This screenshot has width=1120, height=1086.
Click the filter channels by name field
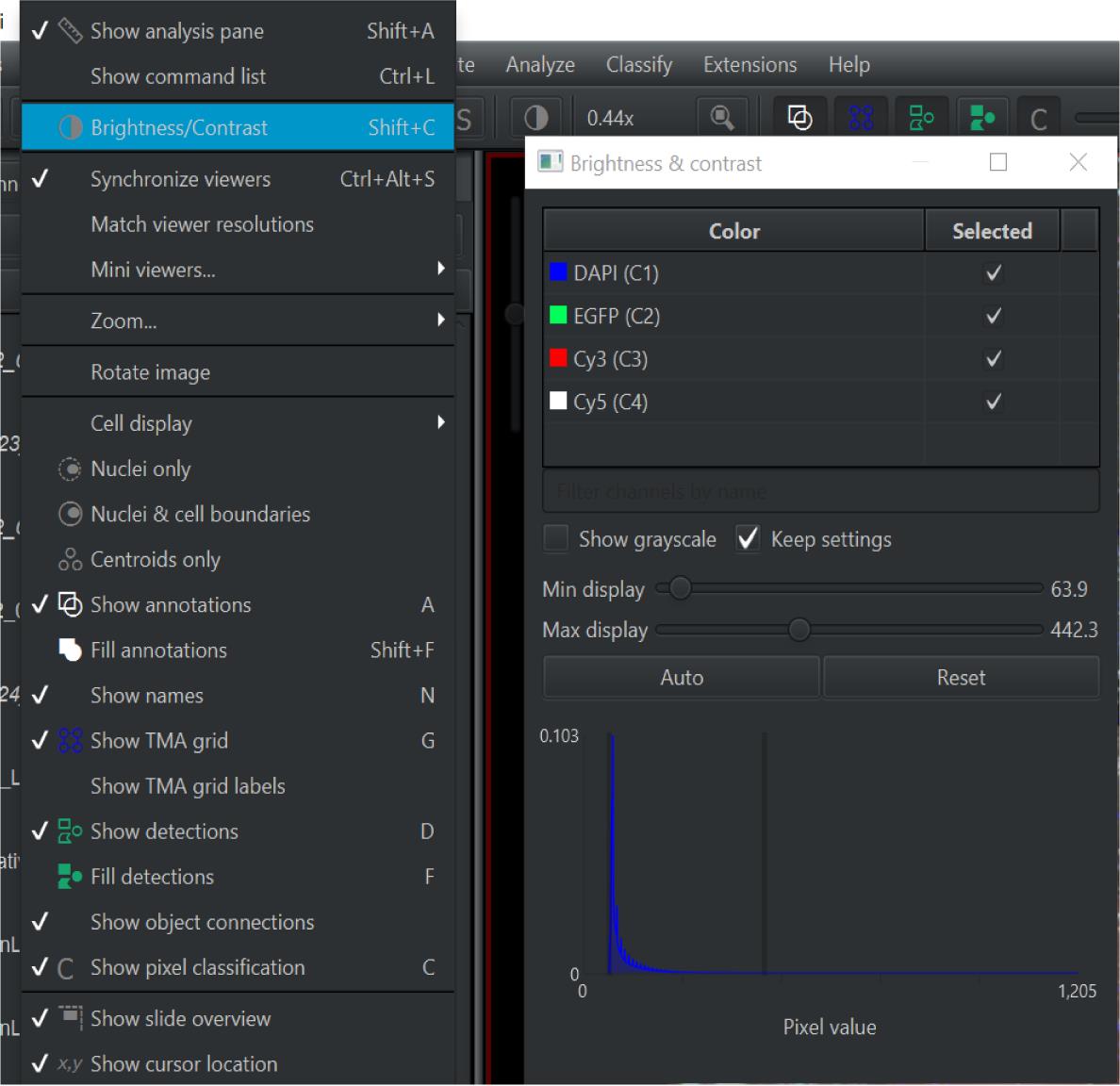[x=820, y=491]
